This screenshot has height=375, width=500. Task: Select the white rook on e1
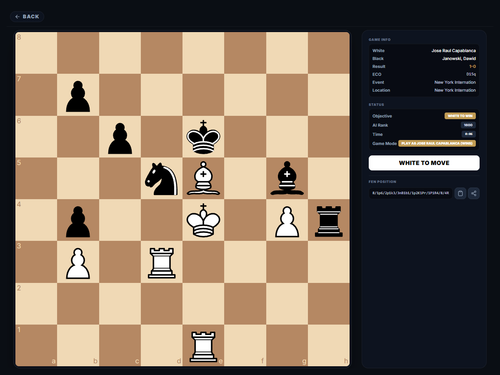pos(203,346)
